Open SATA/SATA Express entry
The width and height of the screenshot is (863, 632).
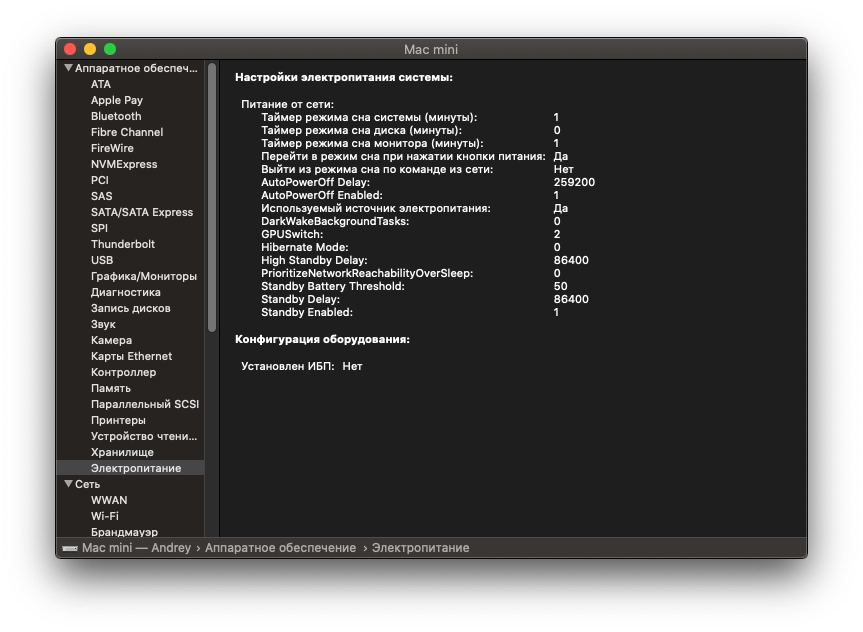coord(142,212)
